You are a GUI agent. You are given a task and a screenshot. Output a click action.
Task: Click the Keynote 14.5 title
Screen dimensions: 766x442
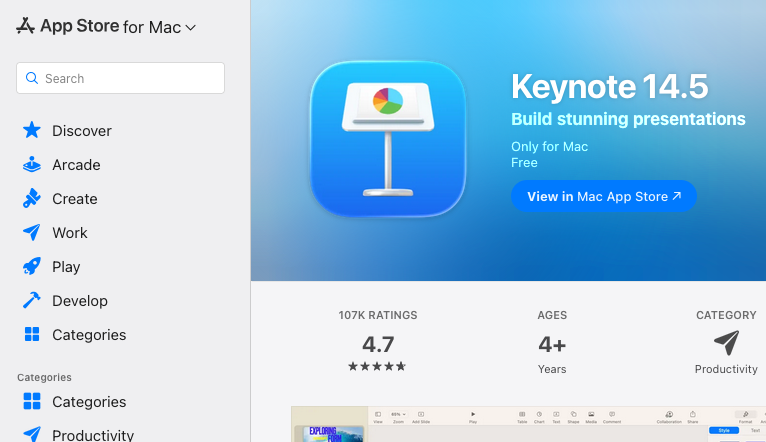pos(609,87)
